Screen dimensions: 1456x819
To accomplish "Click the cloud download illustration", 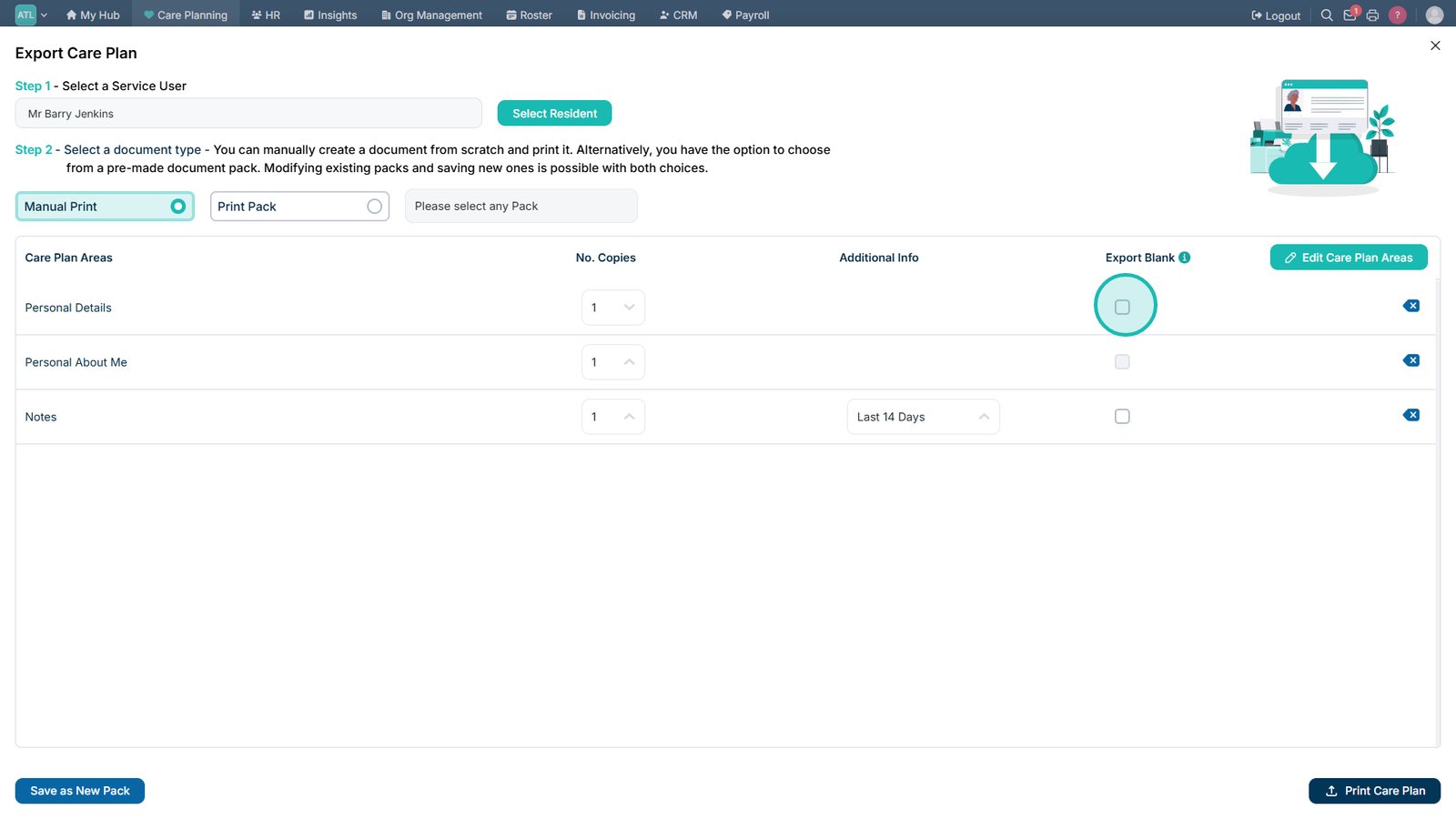I will point(1322,136).
